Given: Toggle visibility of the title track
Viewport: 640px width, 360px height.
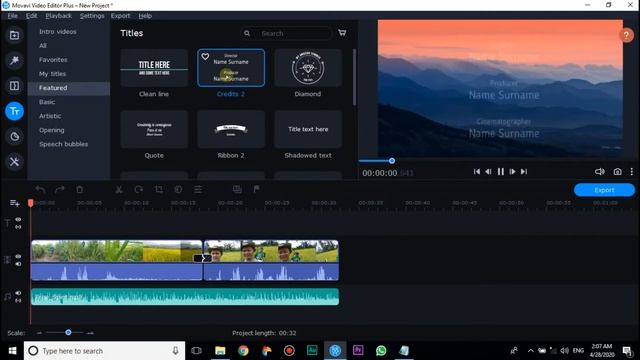Looking at the screenshot, I should 18,220.
